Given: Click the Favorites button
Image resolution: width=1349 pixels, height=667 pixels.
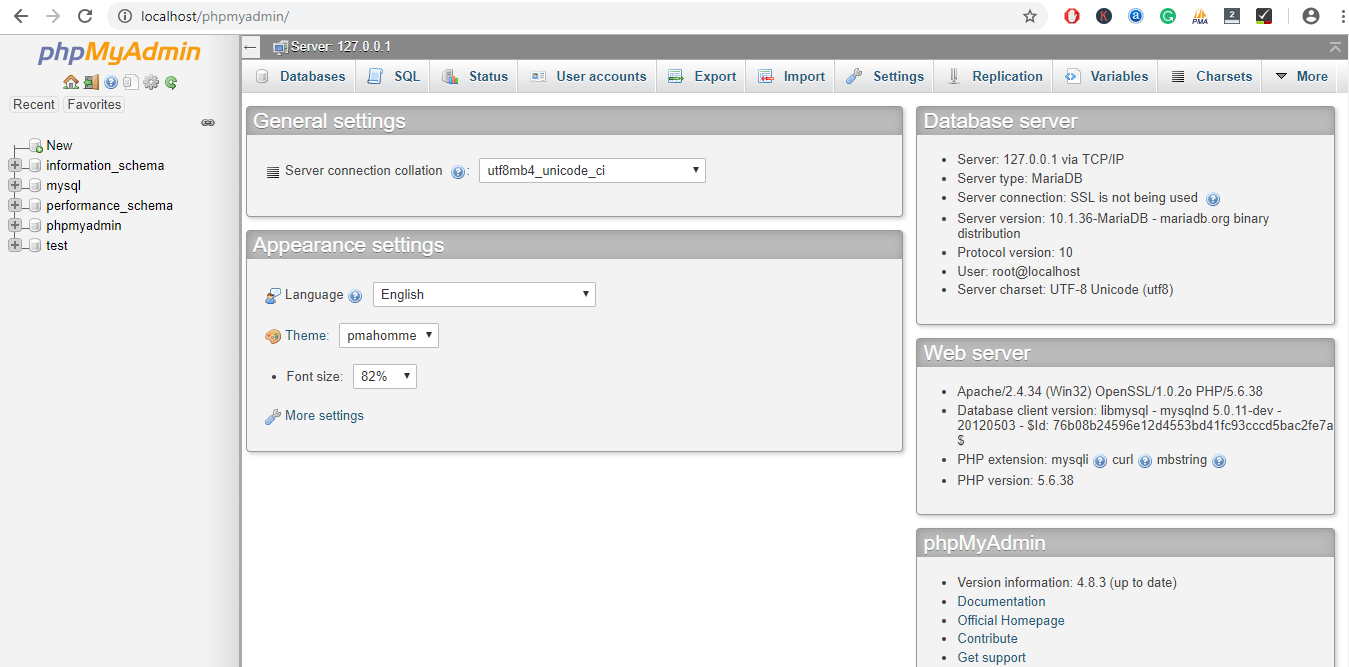Looking at the screenshot, I should [94, 105].
